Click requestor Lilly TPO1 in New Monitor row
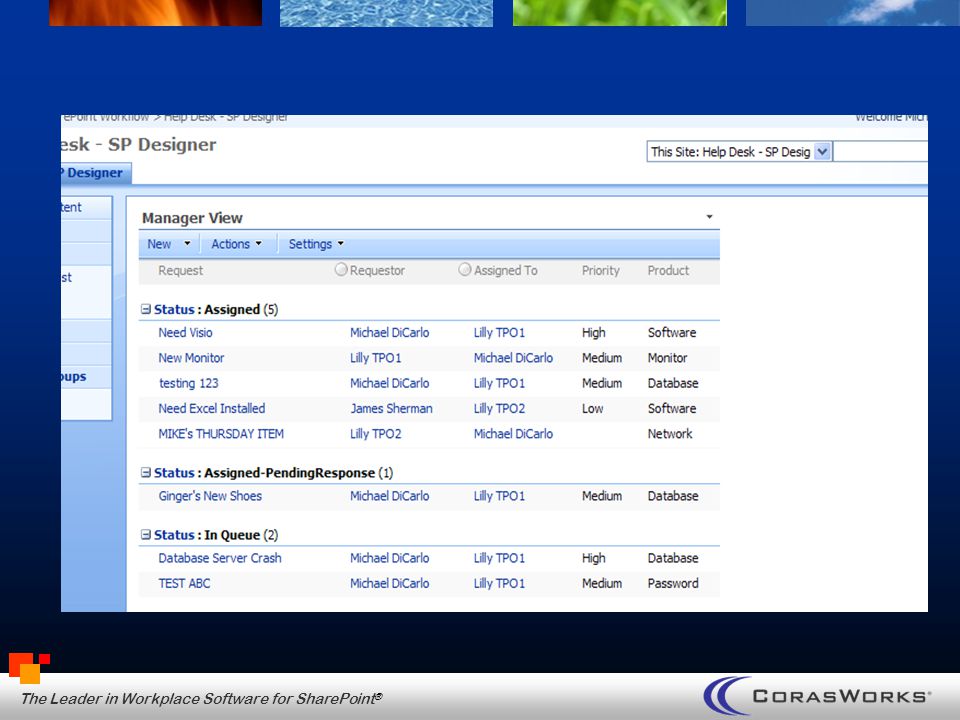 (x=375, y=358)
